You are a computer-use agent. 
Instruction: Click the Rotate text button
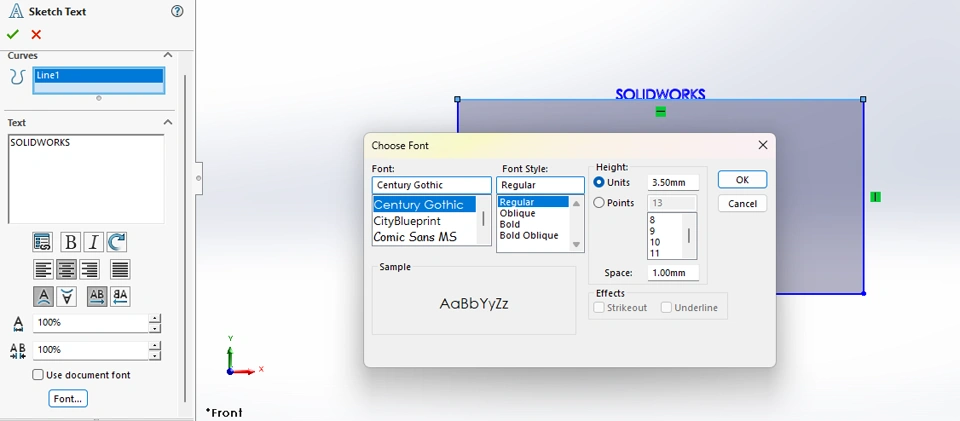pos(116,242)
